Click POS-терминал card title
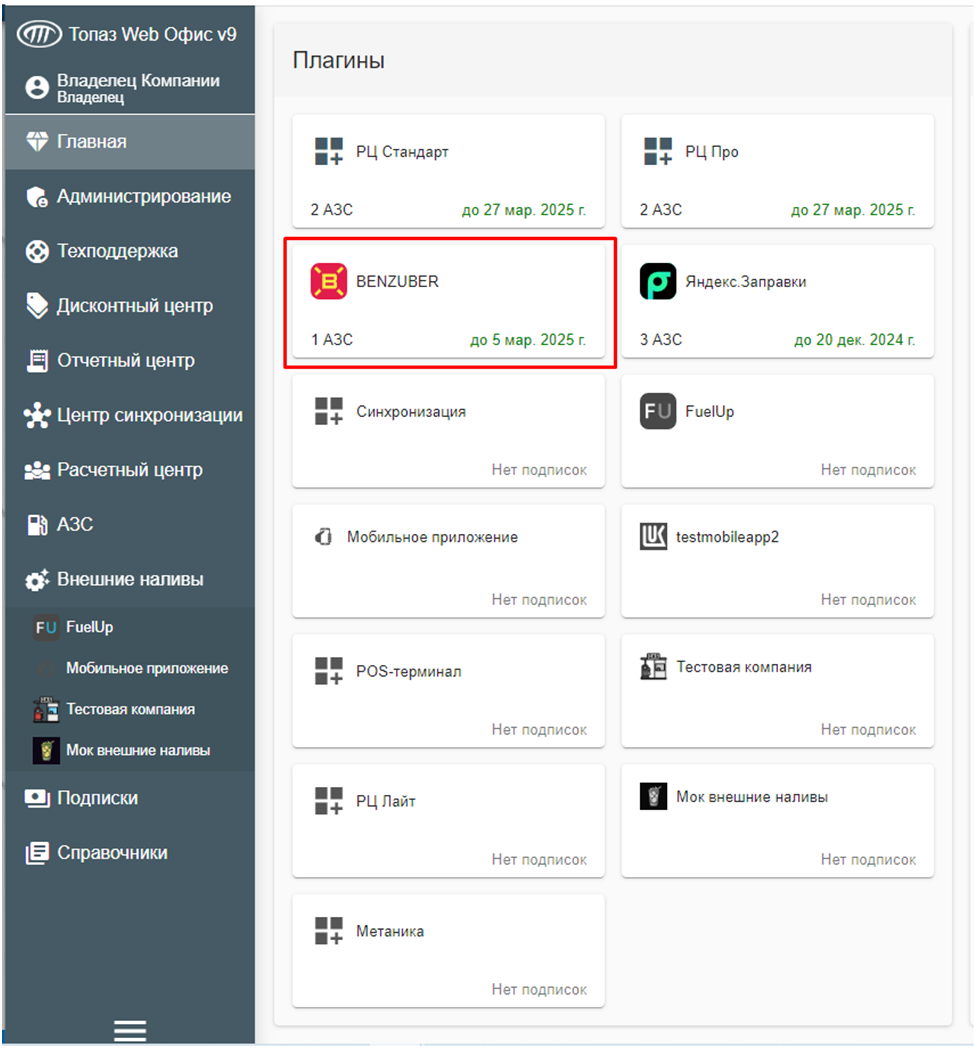978x1049 pixels. [409, 671]
